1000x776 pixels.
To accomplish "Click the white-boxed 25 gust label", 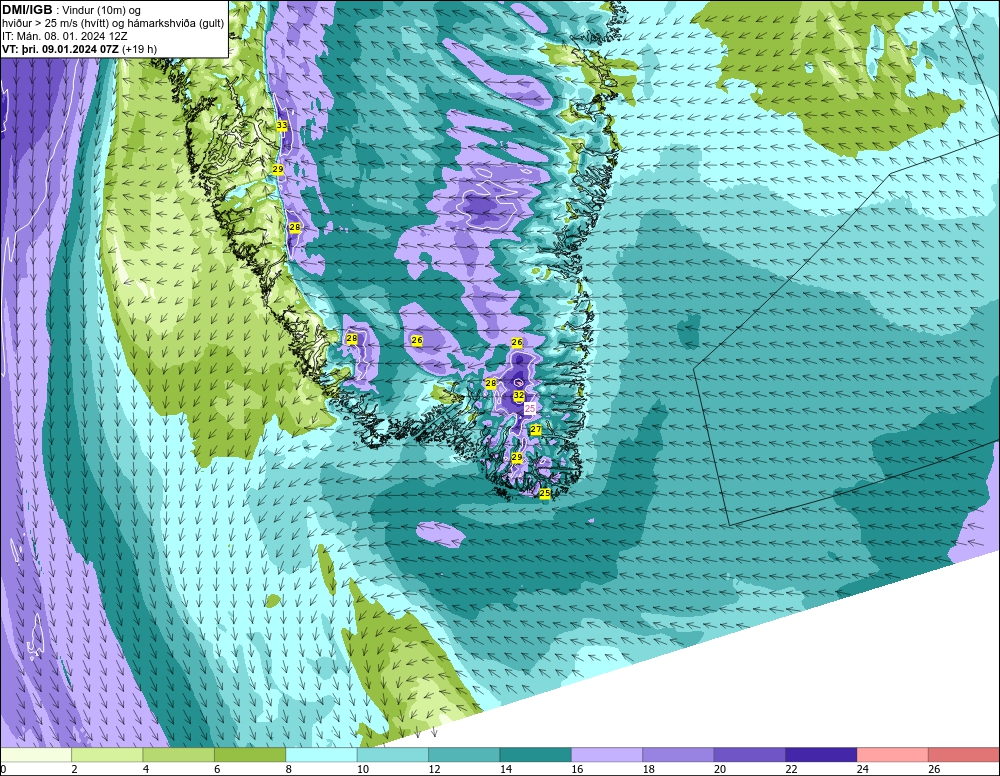I will click(x=530, y=408).
